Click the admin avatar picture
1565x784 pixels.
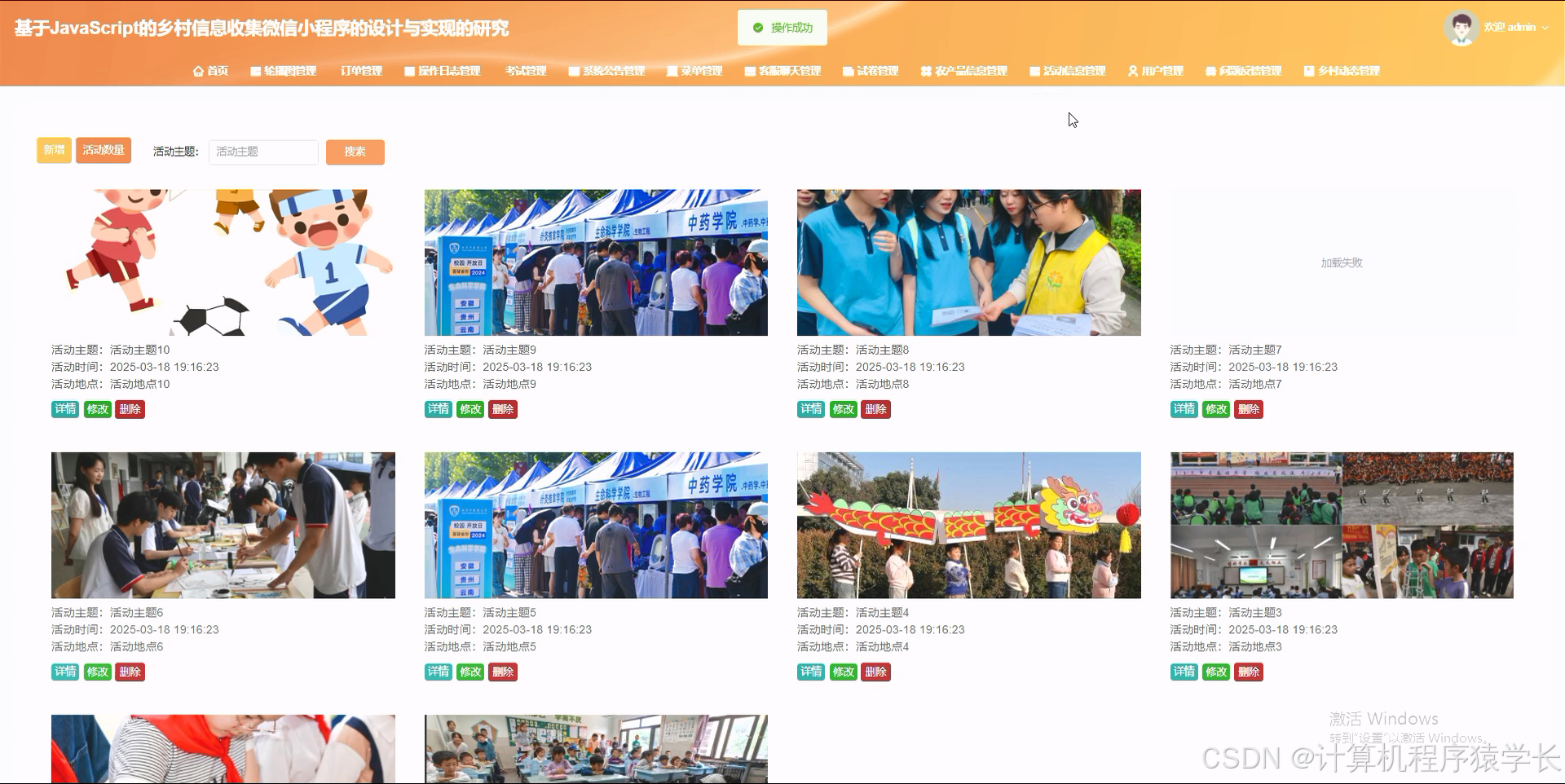[1461, 28]
